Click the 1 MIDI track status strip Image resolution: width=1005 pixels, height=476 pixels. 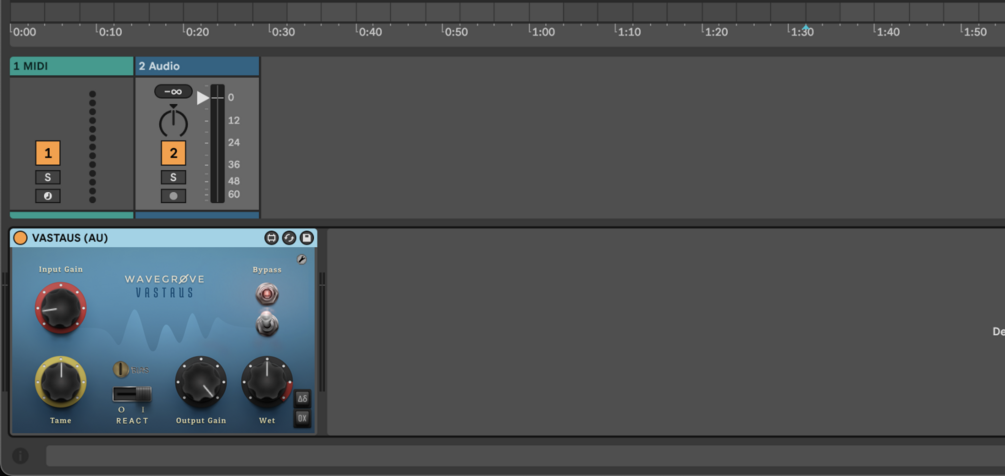(x=72, y=215)
